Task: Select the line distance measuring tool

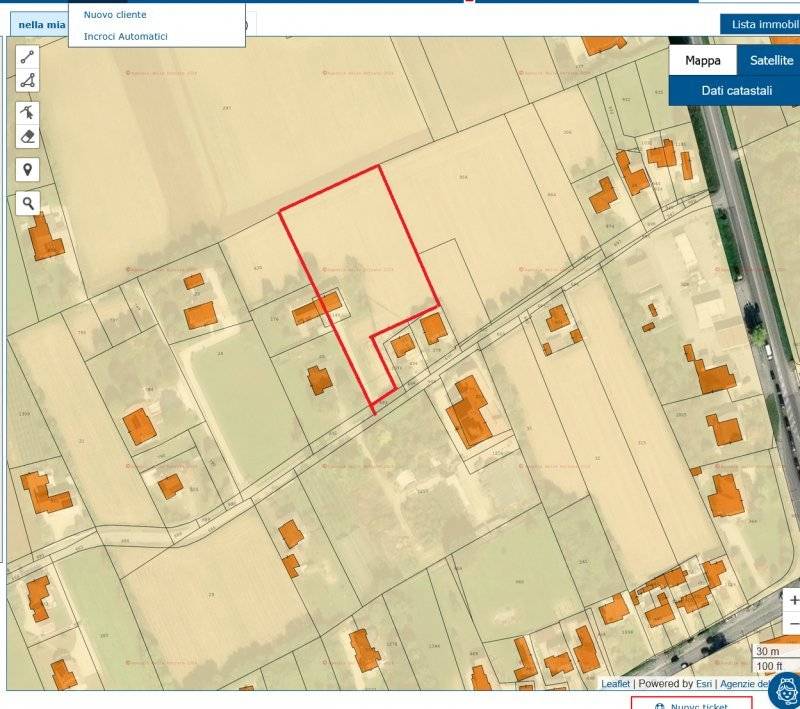Action: (x=28, y=57)
